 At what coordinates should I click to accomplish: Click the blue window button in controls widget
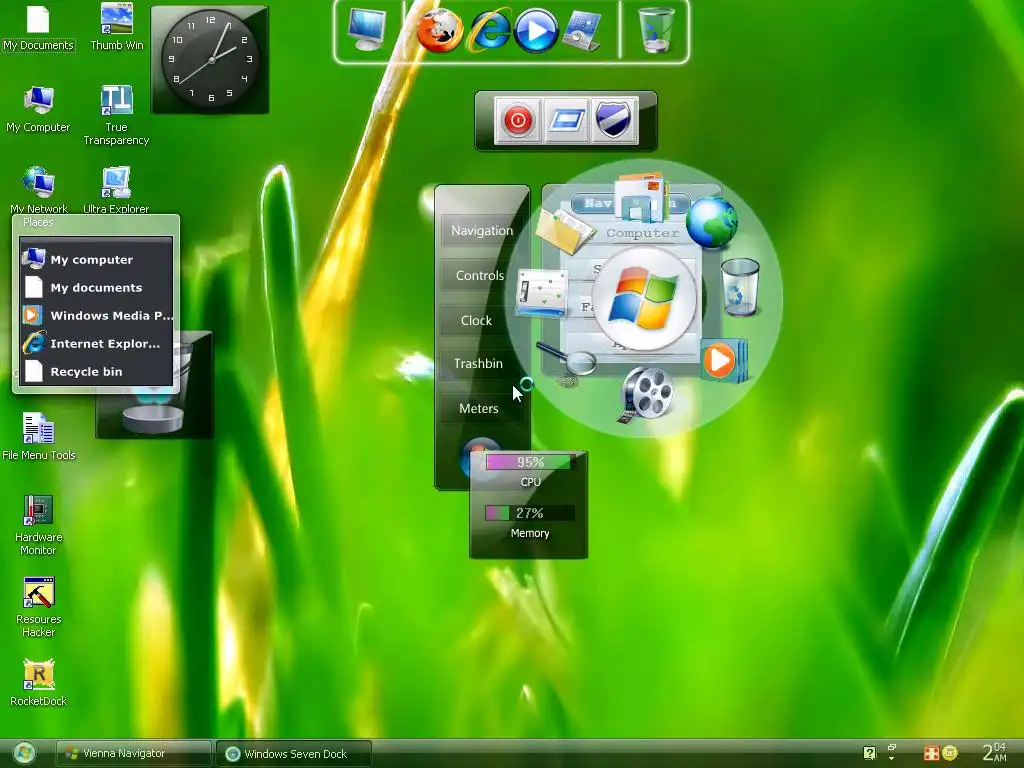pyautogui.click(x=566, y=120)
